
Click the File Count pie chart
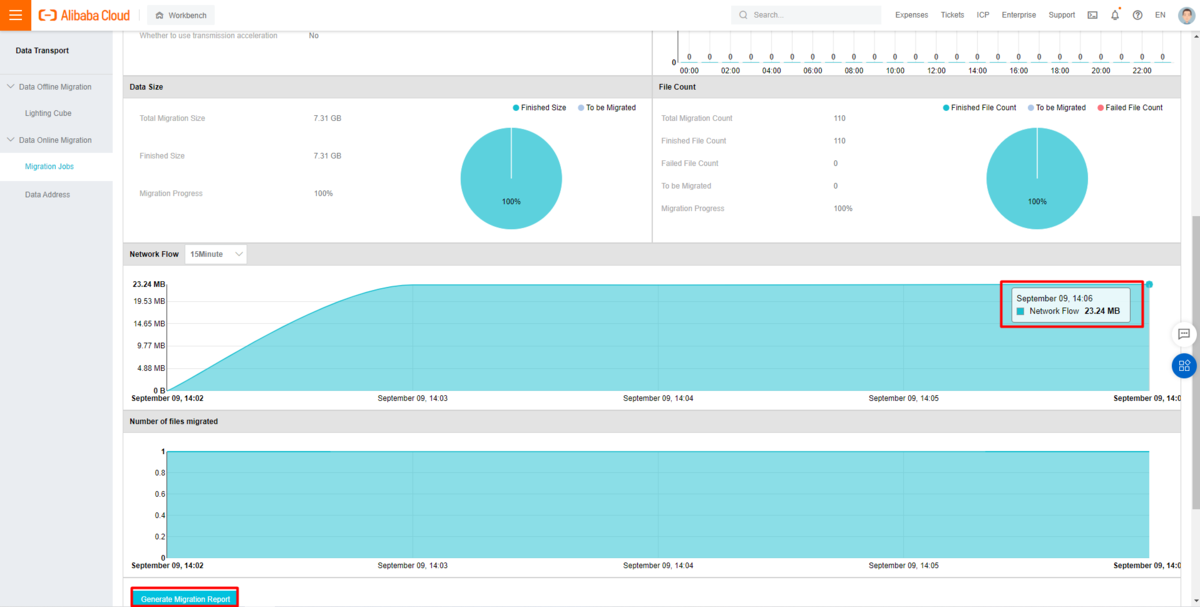(x=1037, y=178)
